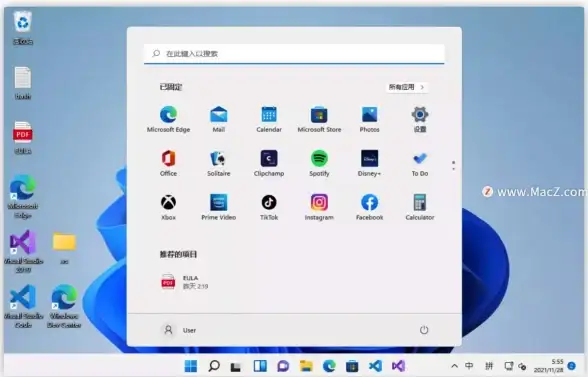This screenshot has height=377, width=588.
Task: Open Teams Chat from the taskbar
Action: [283, 366]
